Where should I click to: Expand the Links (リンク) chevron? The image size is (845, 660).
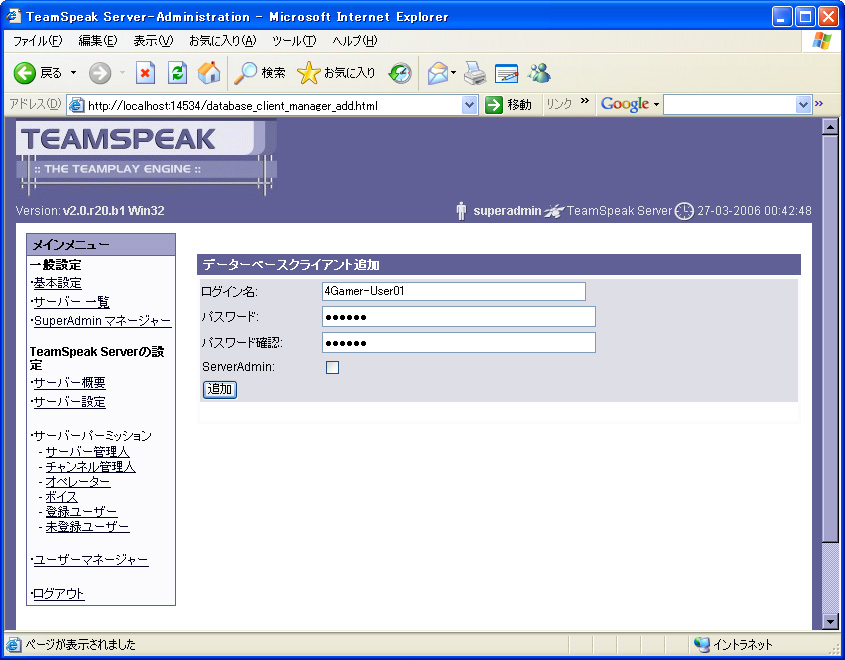(x=585, y=101)
